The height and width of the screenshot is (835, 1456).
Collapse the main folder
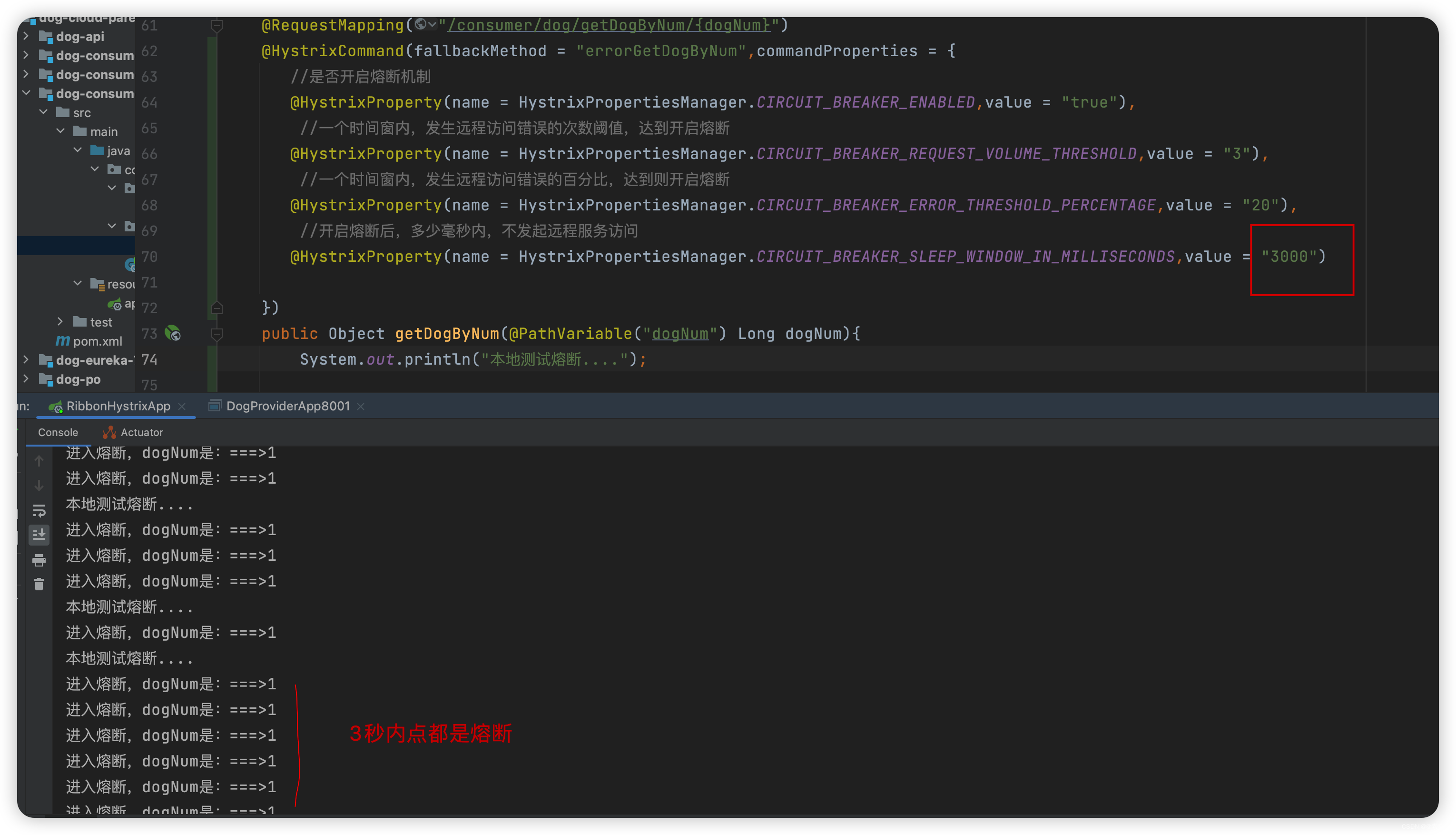tap(61, 131)
